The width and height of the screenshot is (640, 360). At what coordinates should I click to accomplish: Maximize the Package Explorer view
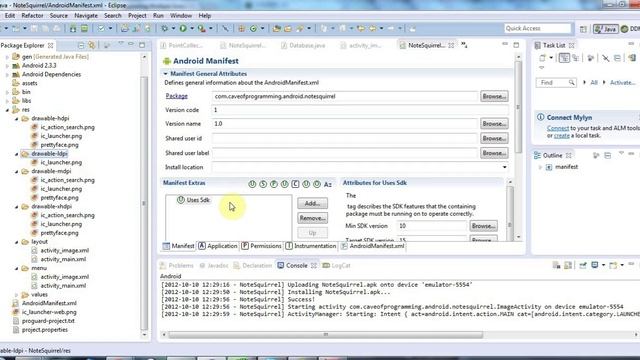coord(142,45)
